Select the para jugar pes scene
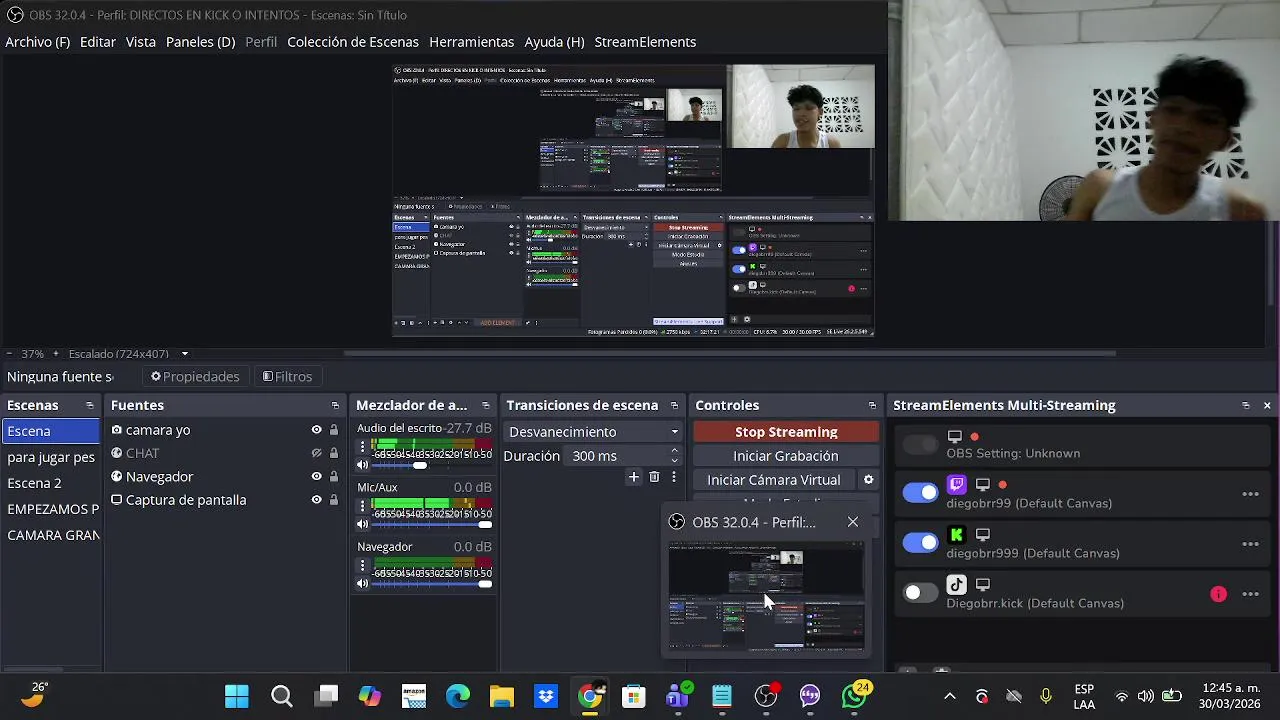 (51, 457)
